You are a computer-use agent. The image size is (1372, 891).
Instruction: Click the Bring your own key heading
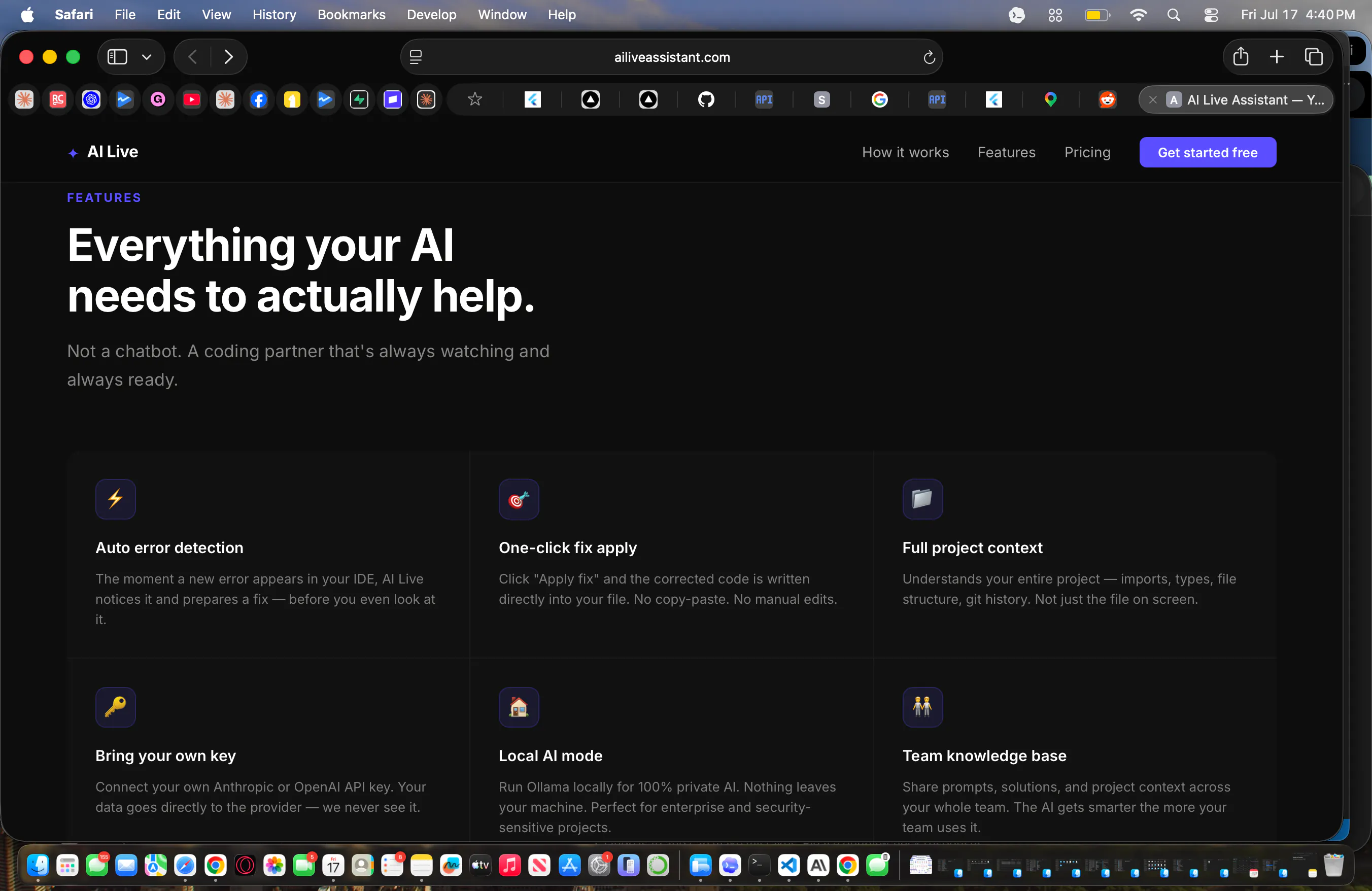click(x=165, y=756)
